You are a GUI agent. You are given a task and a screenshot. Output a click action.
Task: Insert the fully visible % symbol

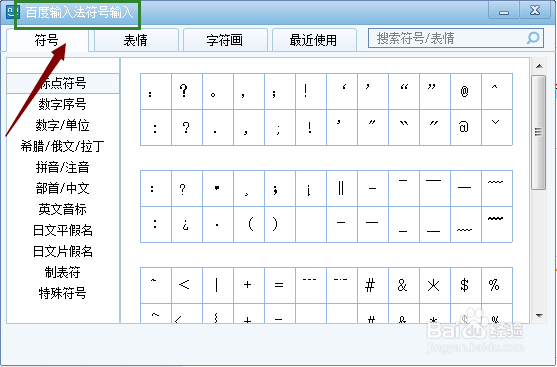pos(497,285)
